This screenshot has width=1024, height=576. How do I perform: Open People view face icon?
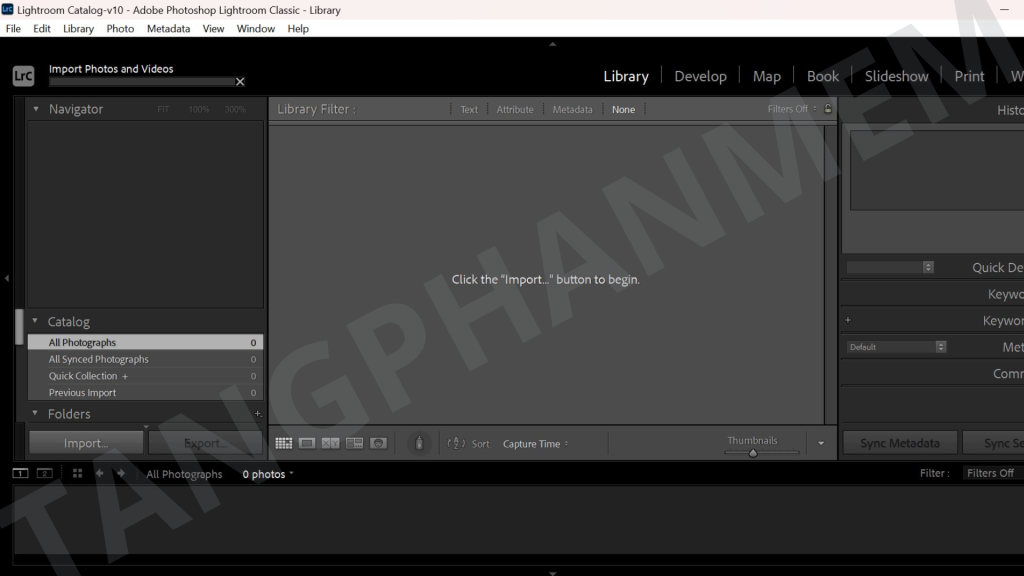tap(378, 443)
